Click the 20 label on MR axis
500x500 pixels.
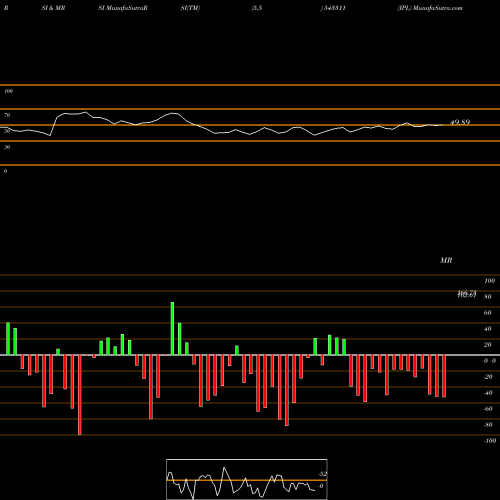point(488,345)
